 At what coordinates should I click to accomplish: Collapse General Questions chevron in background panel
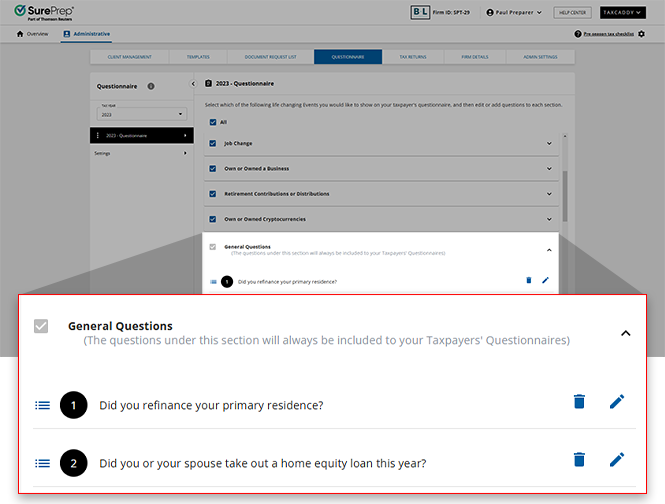[549, 250]
